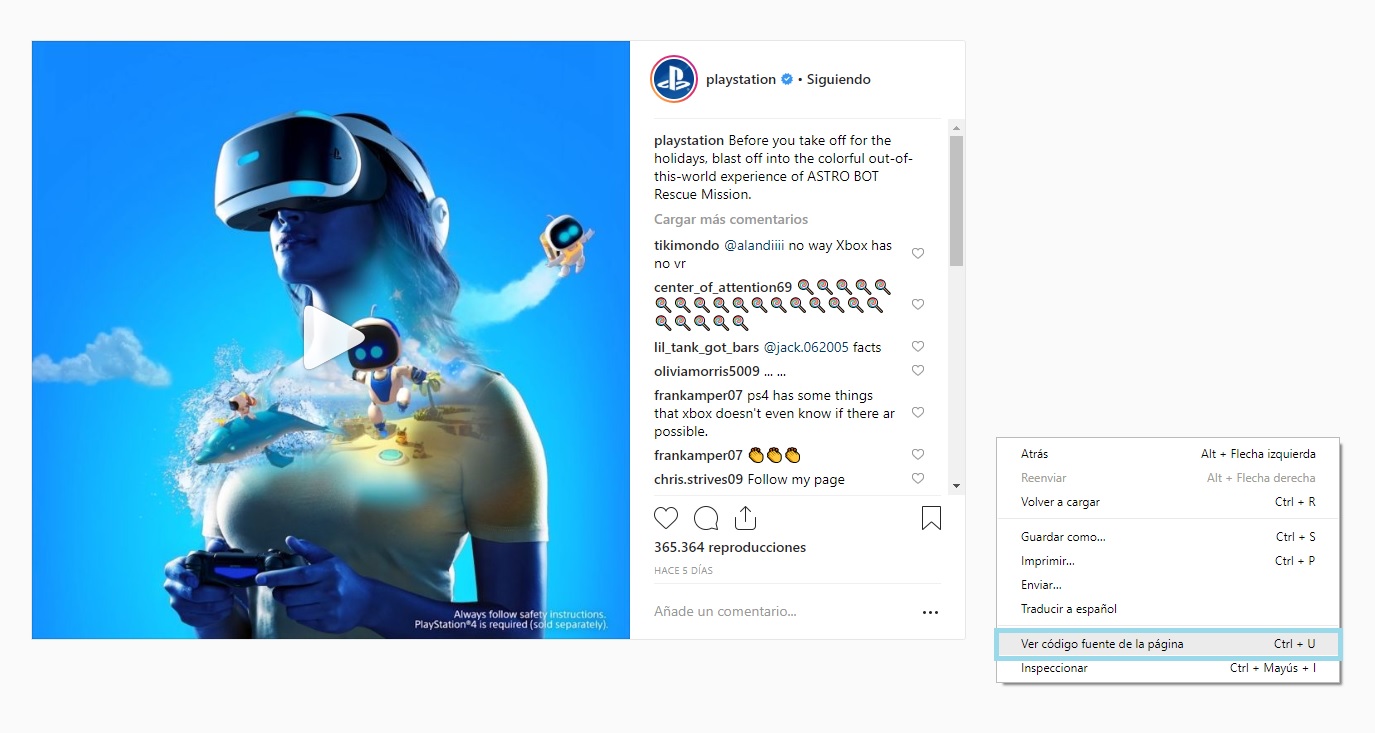Choose Traducir a español entry

pos(1168,609)
